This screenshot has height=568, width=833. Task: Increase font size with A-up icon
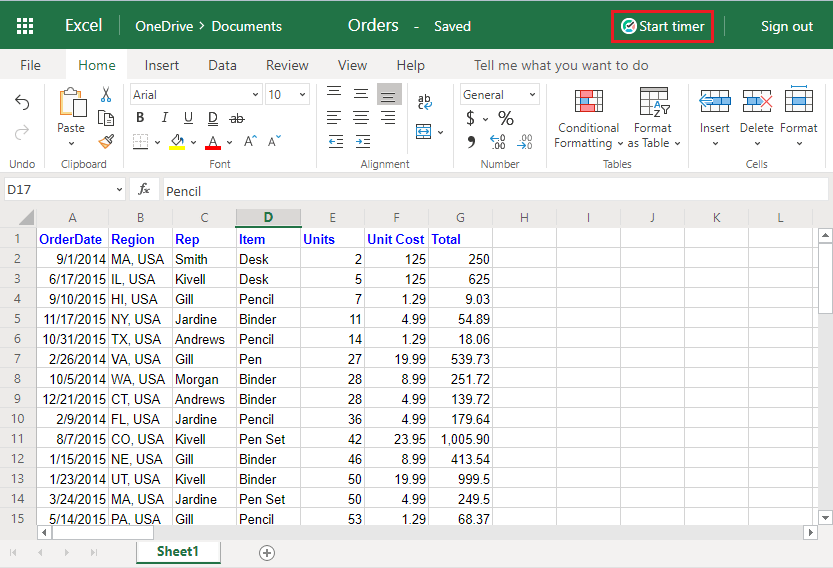pos(250,141)
